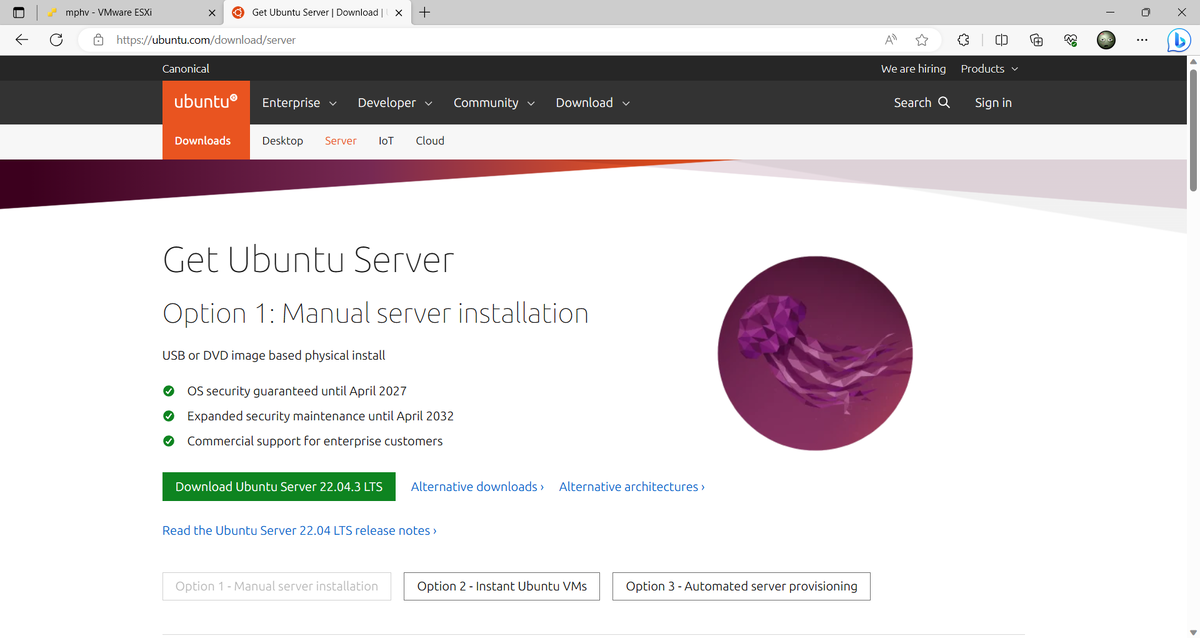Expand the Community menu
This screenshot has width=1200, height=638.
click(494, 103)
